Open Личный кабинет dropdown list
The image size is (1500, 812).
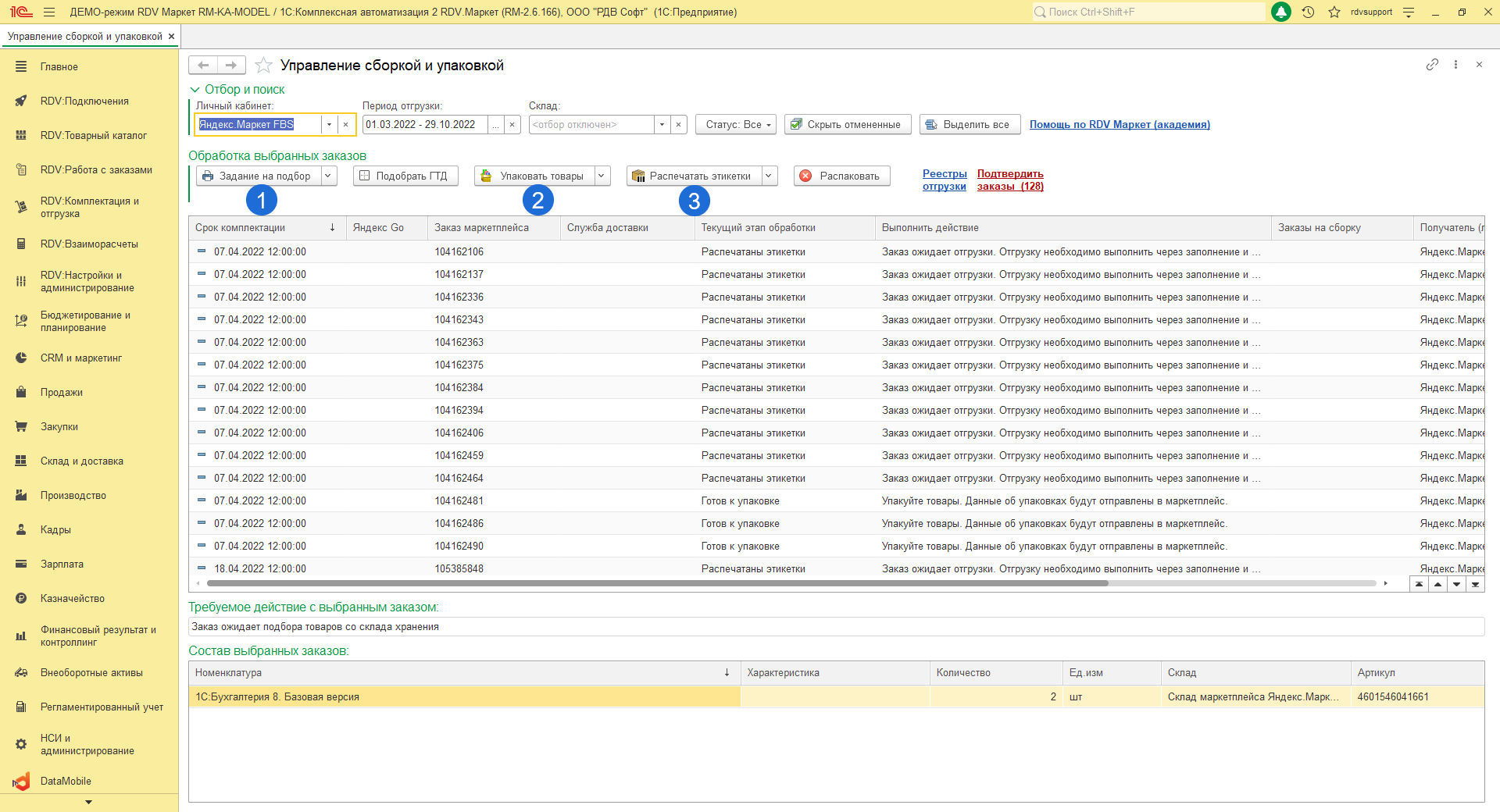[x=329, y=124]
